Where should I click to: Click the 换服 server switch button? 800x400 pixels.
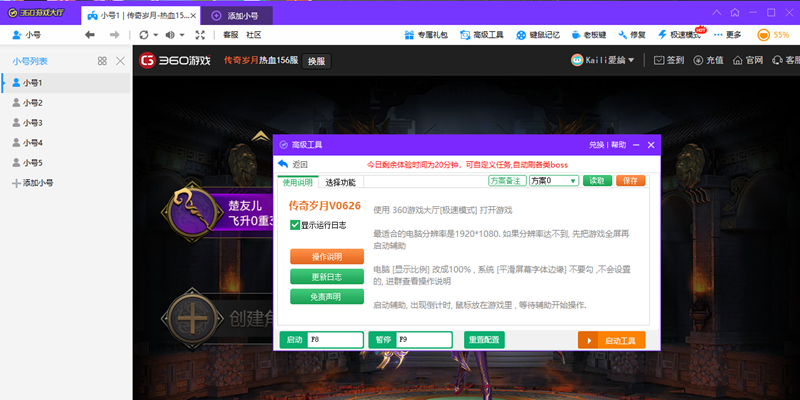point(316,61)
